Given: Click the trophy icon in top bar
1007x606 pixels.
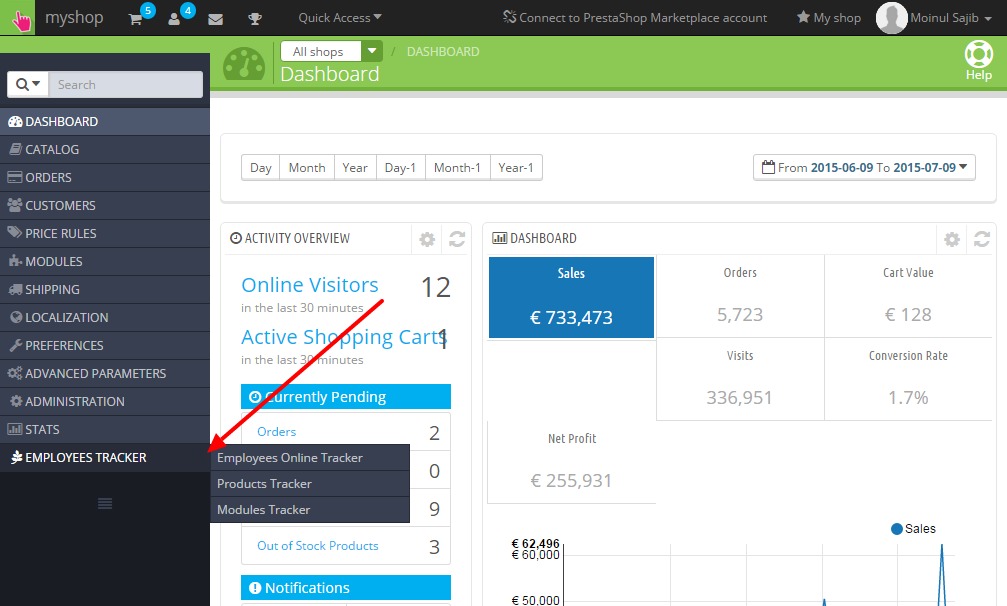Looking at the screenshot, I should (x=255, y=19).
